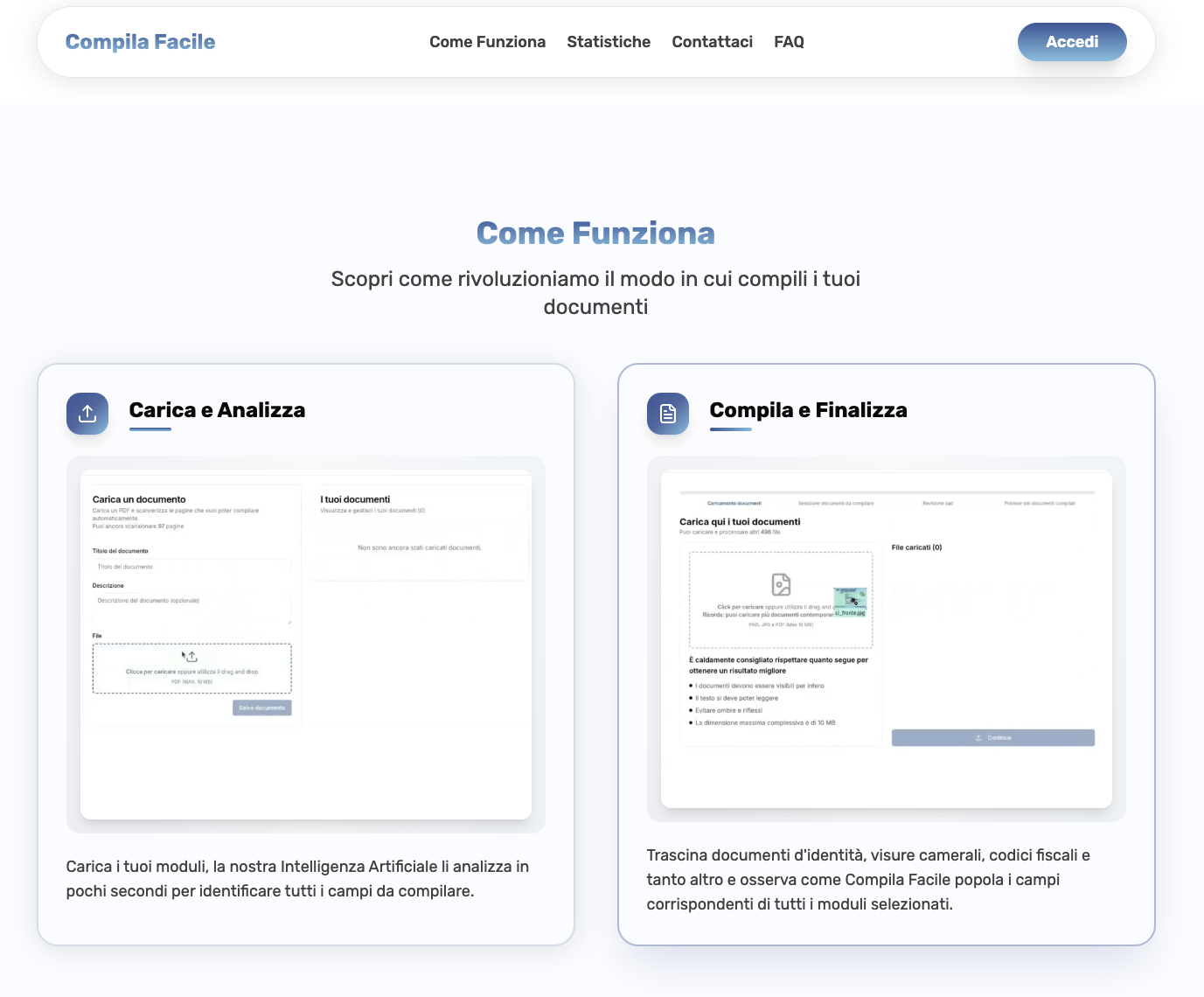Focus the Titolo del documento input field
1204x997 pixels.
point(191,567)
